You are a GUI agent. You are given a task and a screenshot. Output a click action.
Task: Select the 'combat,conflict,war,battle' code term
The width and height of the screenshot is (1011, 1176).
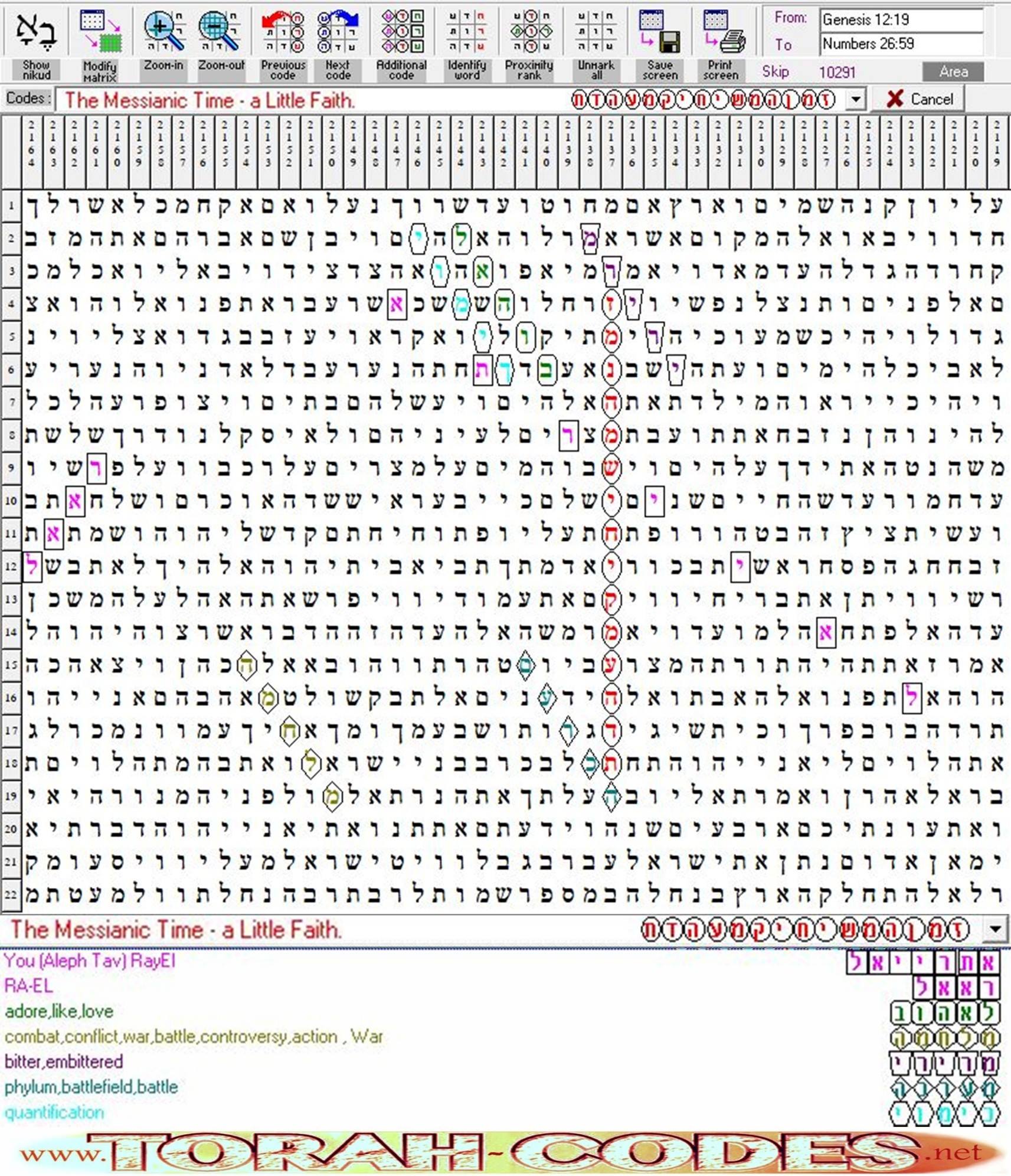194,1037
